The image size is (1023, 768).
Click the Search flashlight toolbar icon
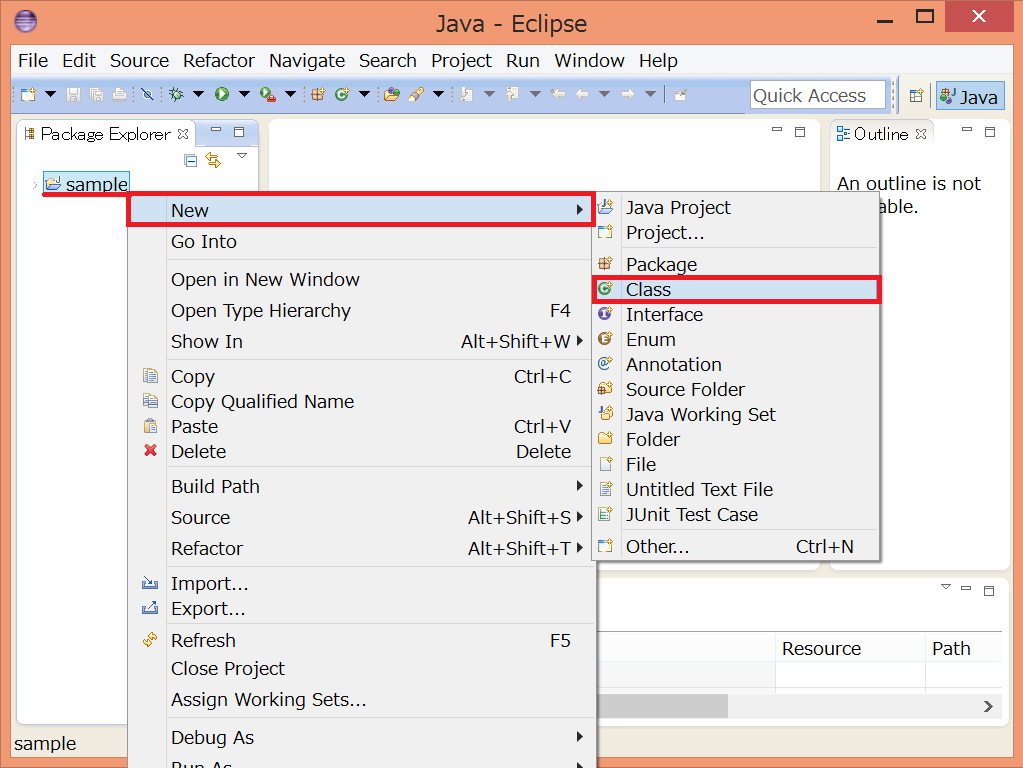click(416, 95)
